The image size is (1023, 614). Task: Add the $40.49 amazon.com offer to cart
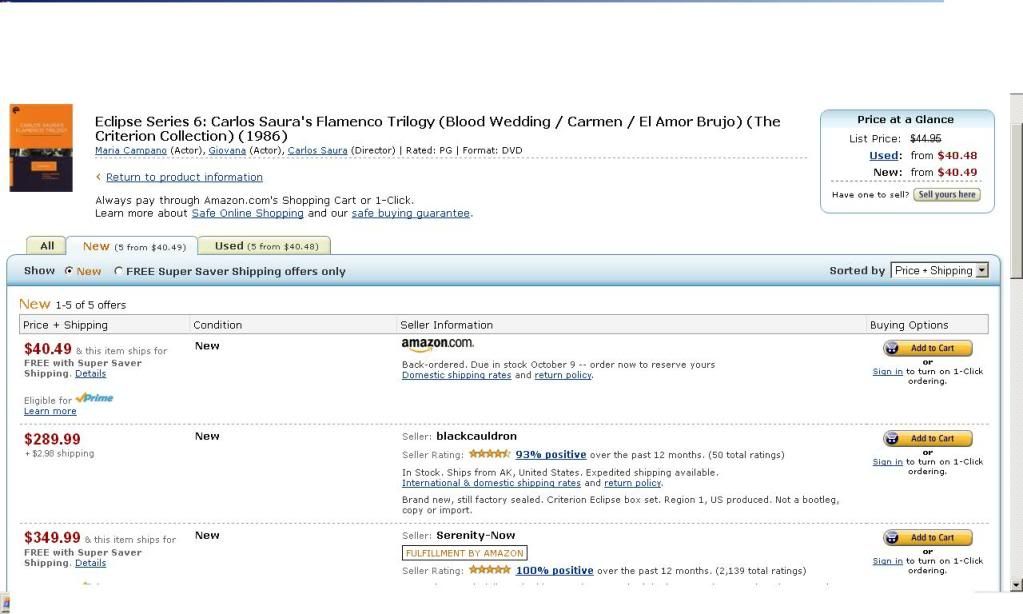[928, 348]
